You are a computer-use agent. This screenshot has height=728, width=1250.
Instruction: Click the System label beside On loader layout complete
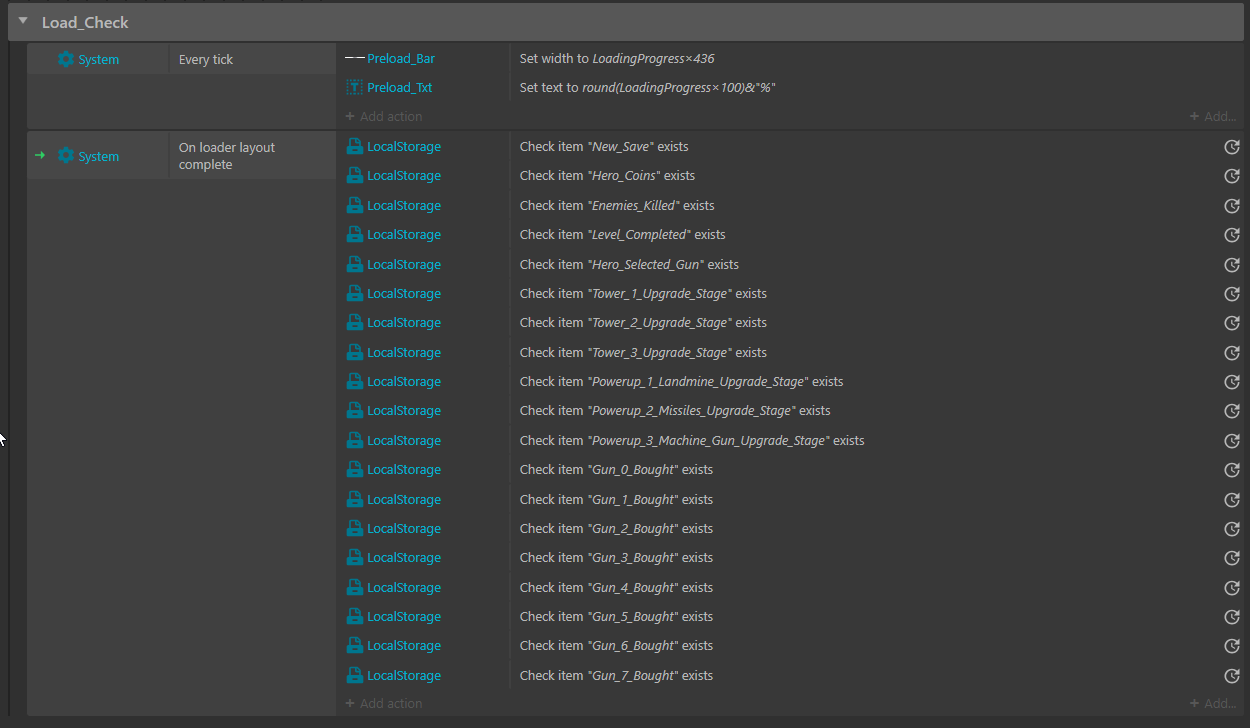(x=98, y=156)
